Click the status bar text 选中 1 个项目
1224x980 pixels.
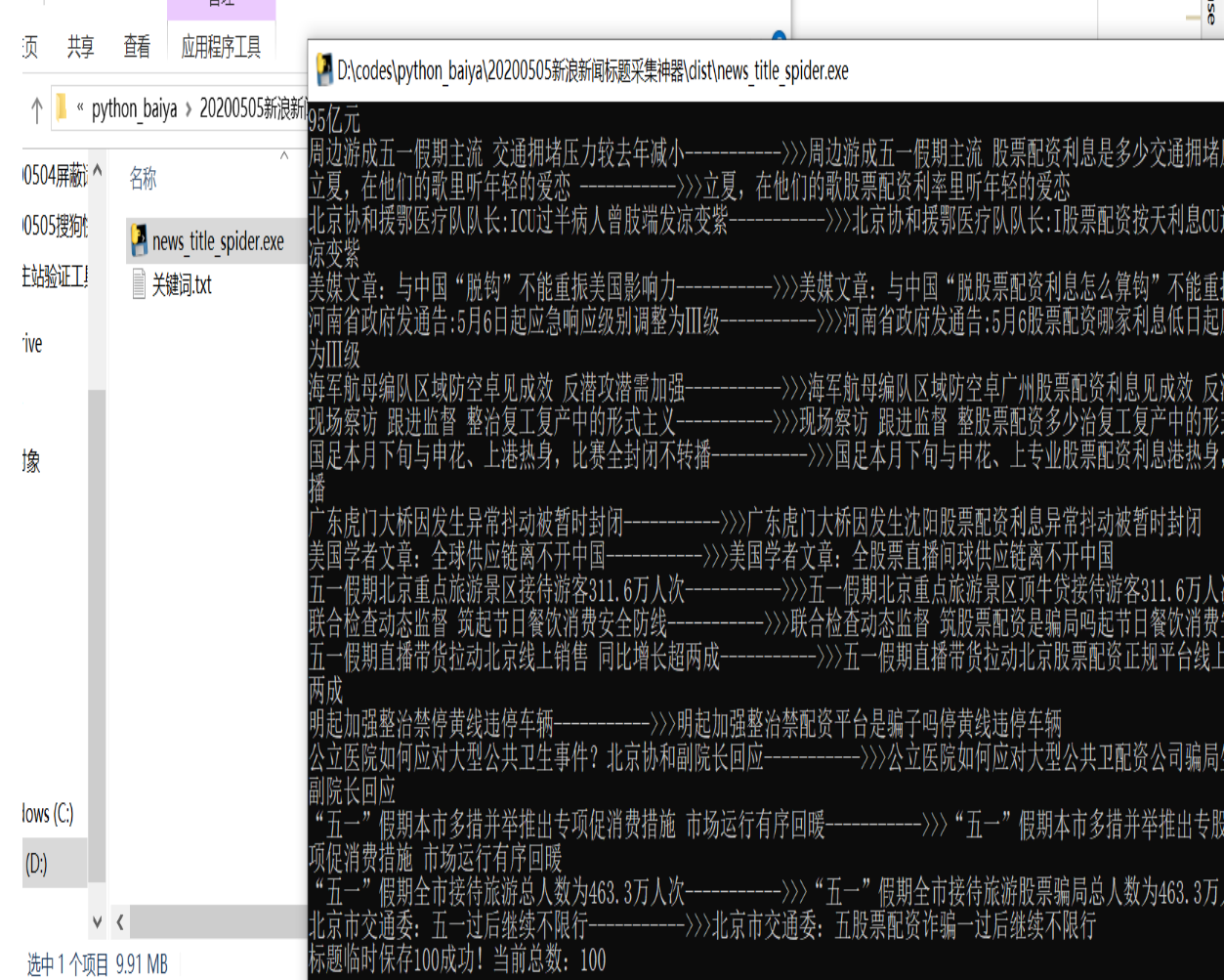pos(67,965)
